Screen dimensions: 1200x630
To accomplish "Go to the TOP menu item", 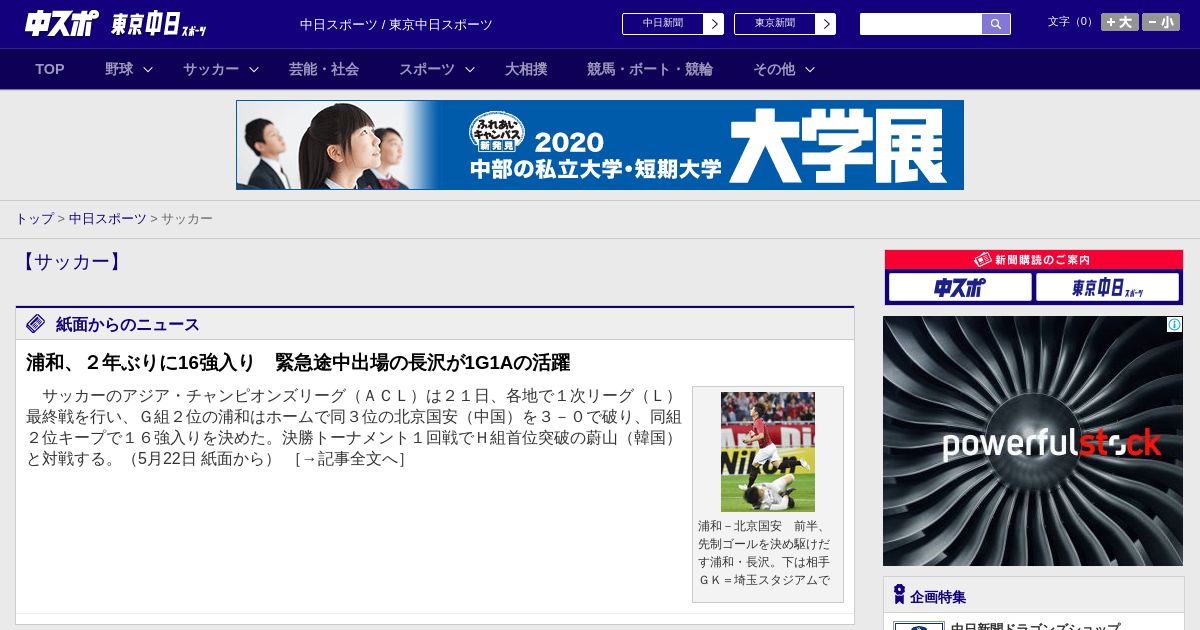I will pos(50,69).
